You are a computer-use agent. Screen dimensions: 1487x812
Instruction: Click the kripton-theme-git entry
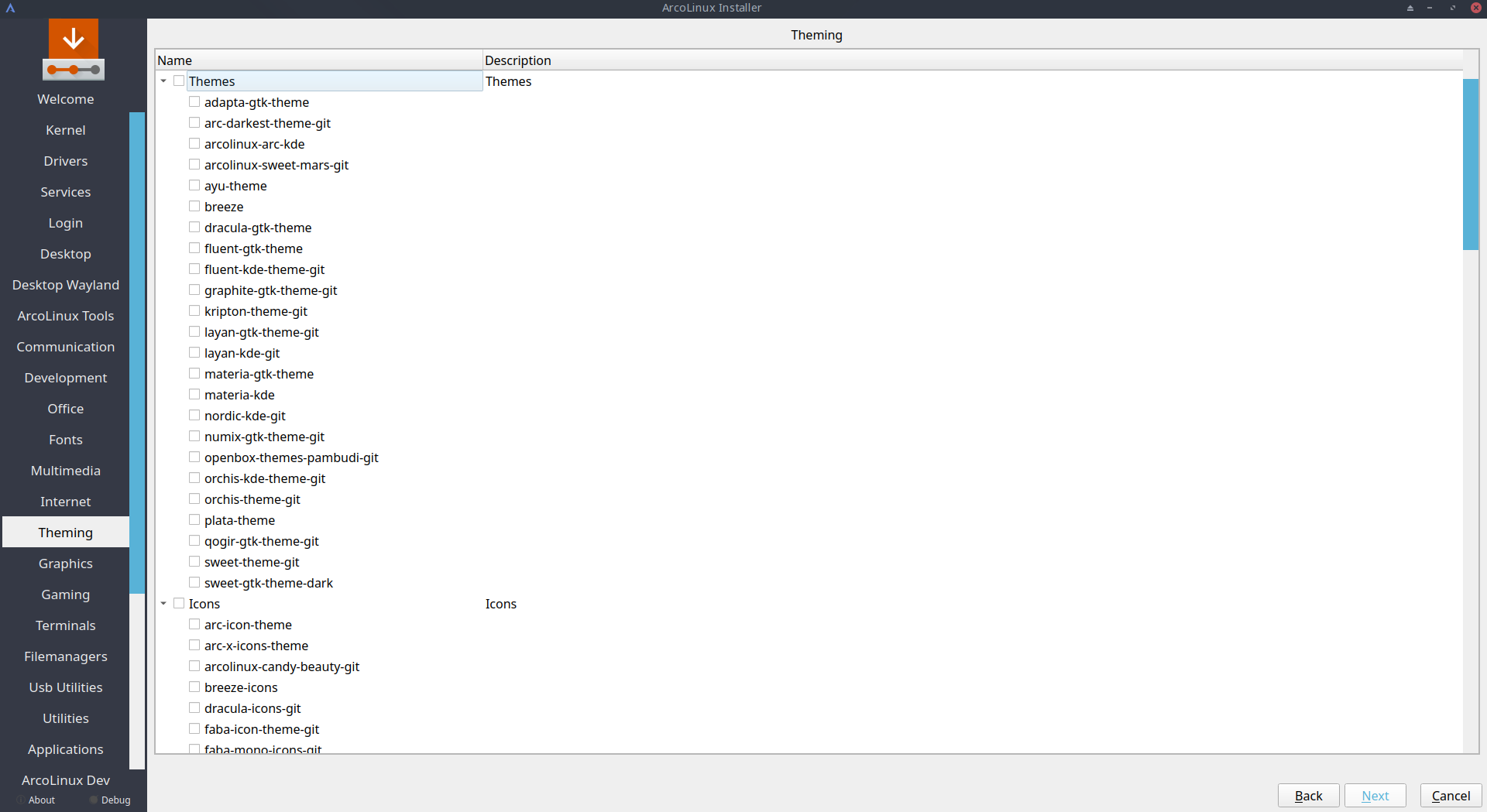pos(256,311)
